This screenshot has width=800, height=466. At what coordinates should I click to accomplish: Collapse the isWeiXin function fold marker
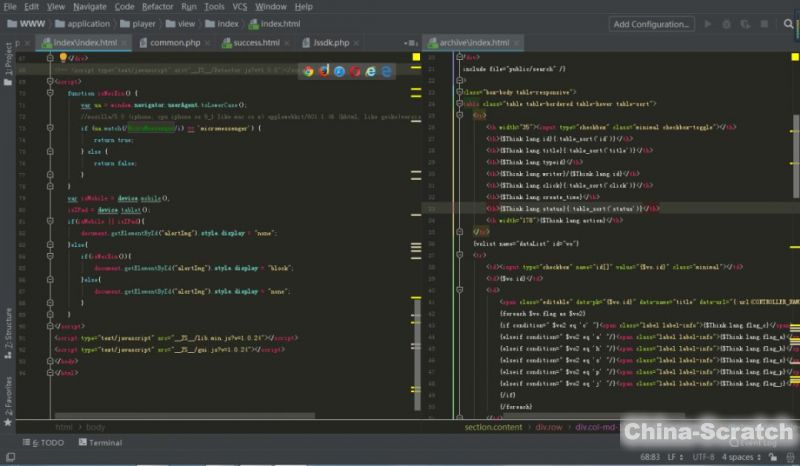[x=50, y=93]
